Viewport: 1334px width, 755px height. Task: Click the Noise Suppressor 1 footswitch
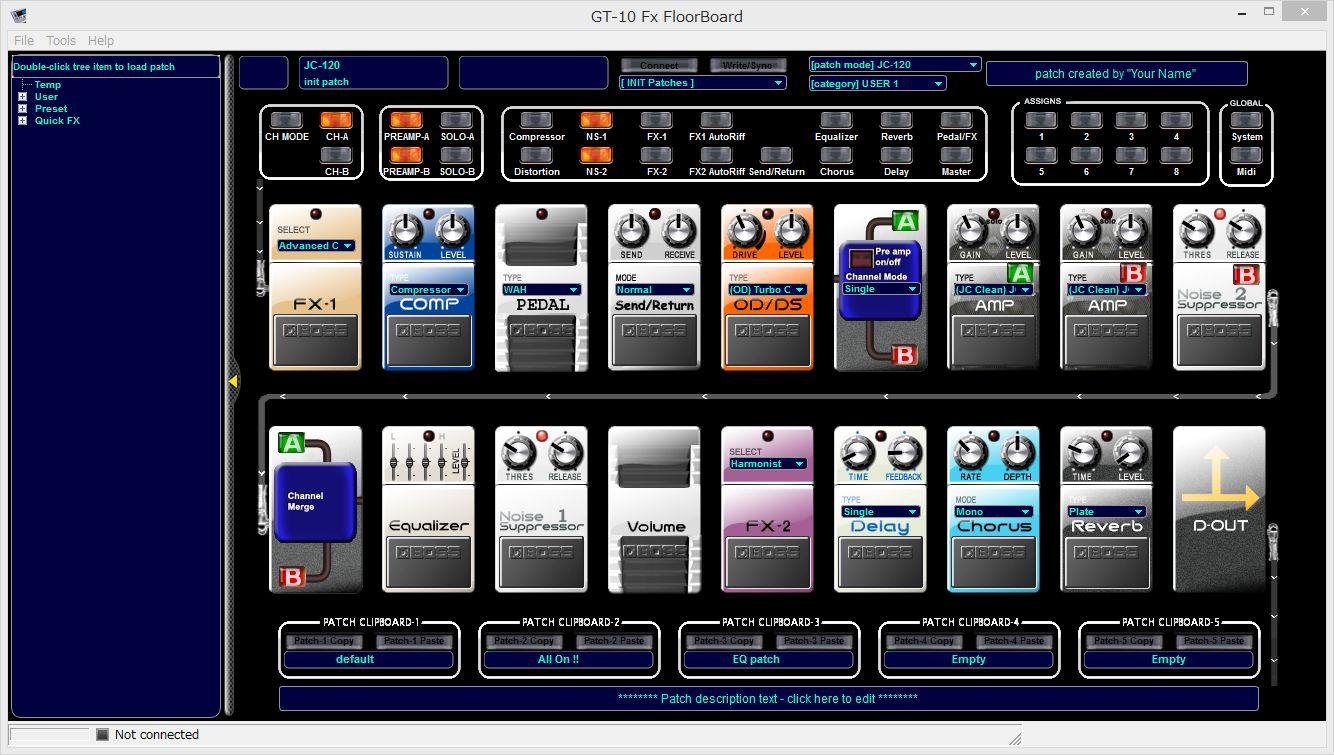[x=541, y=562]
